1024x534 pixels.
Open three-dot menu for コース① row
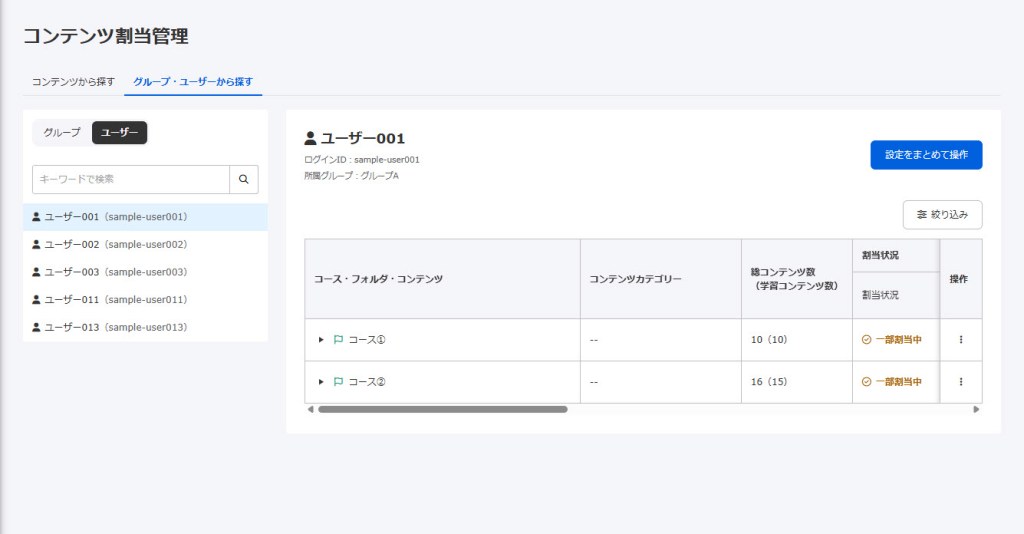tap(961, 339)
